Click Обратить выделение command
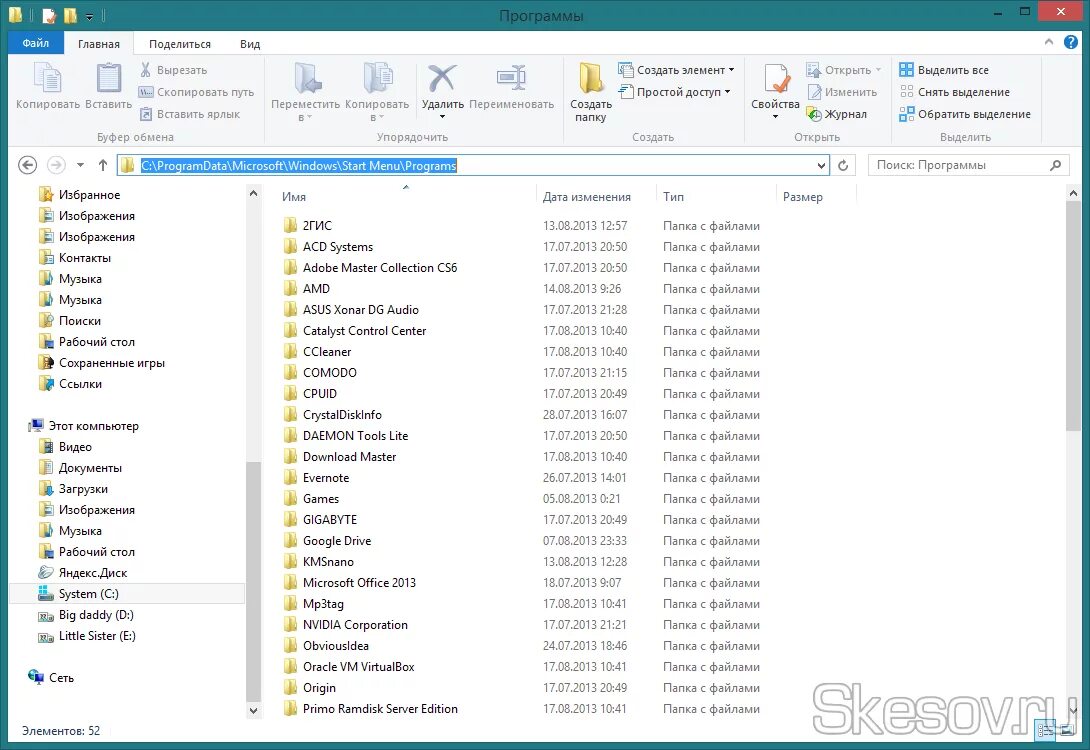 pyautogui.click(x=965, y=114)
